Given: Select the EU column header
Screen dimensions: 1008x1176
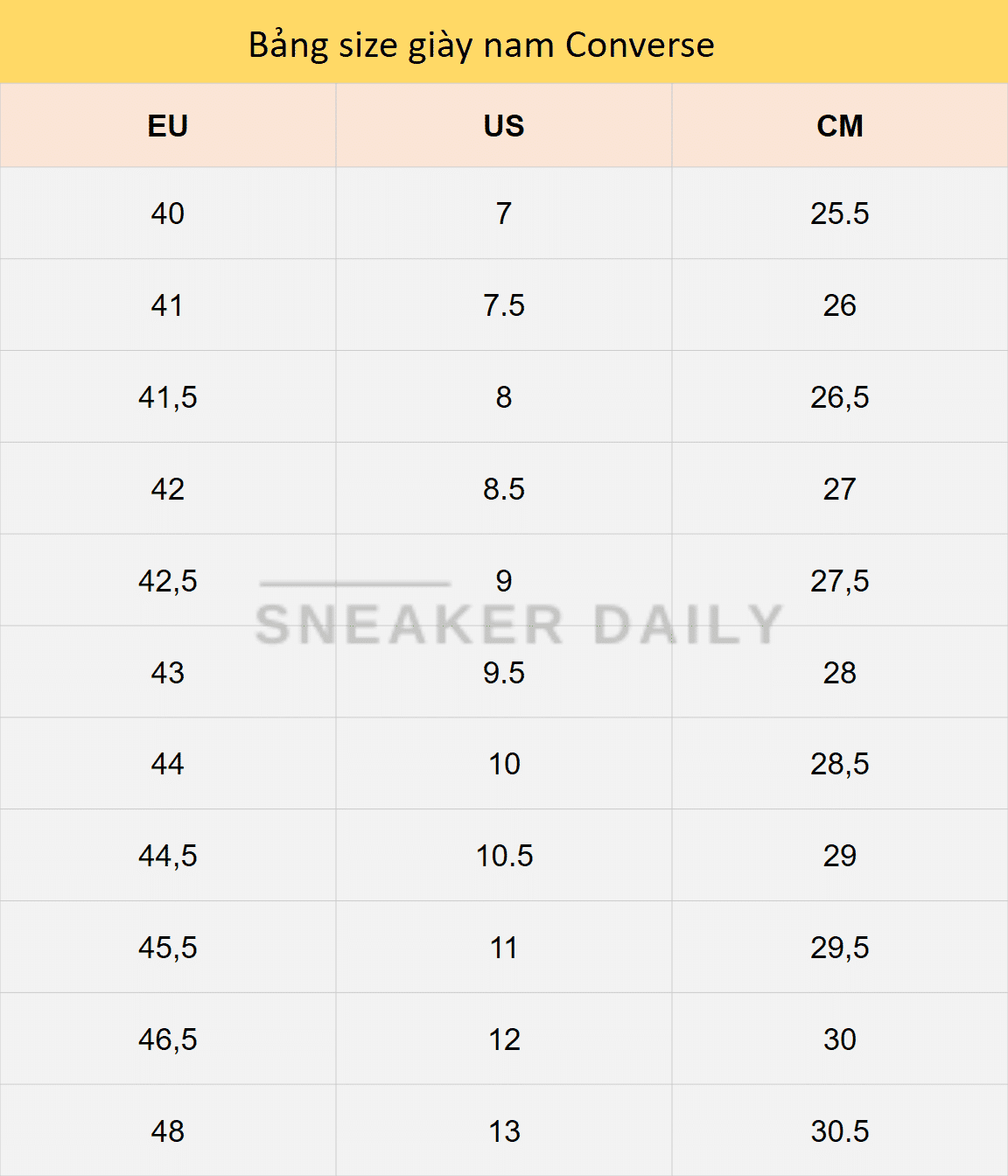Looking at the screenshot, I should 168,126.
